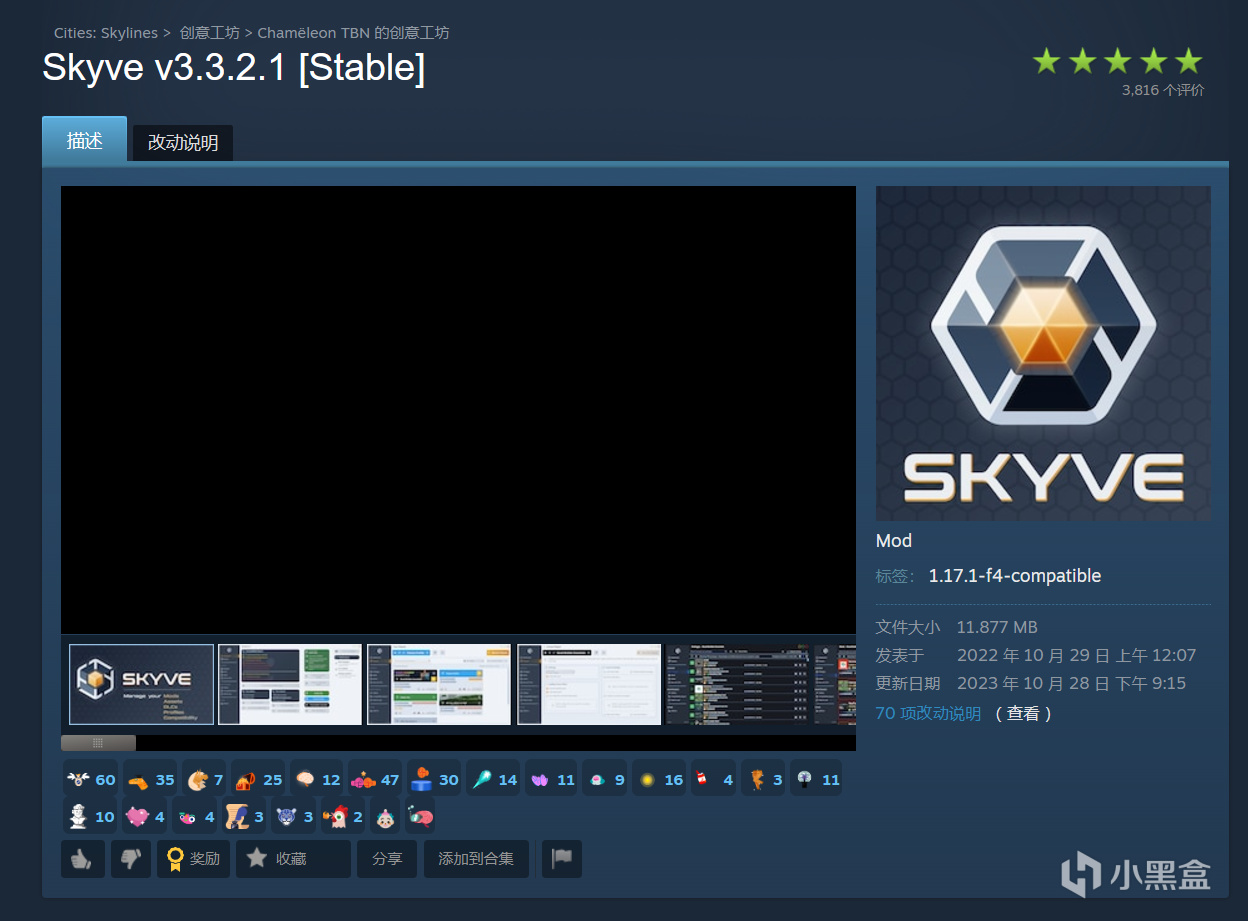Click the sun award badge showing 16
Viewport: 1248px width, 921px height.
coord(659,779)
